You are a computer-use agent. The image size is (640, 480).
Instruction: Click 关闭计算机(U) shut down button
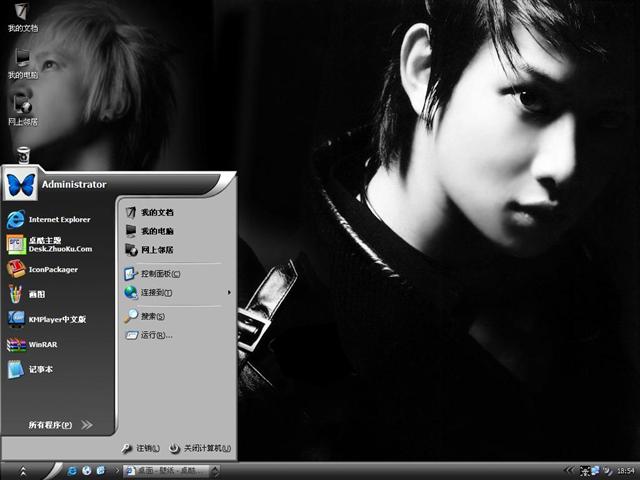tap(200, 448)
